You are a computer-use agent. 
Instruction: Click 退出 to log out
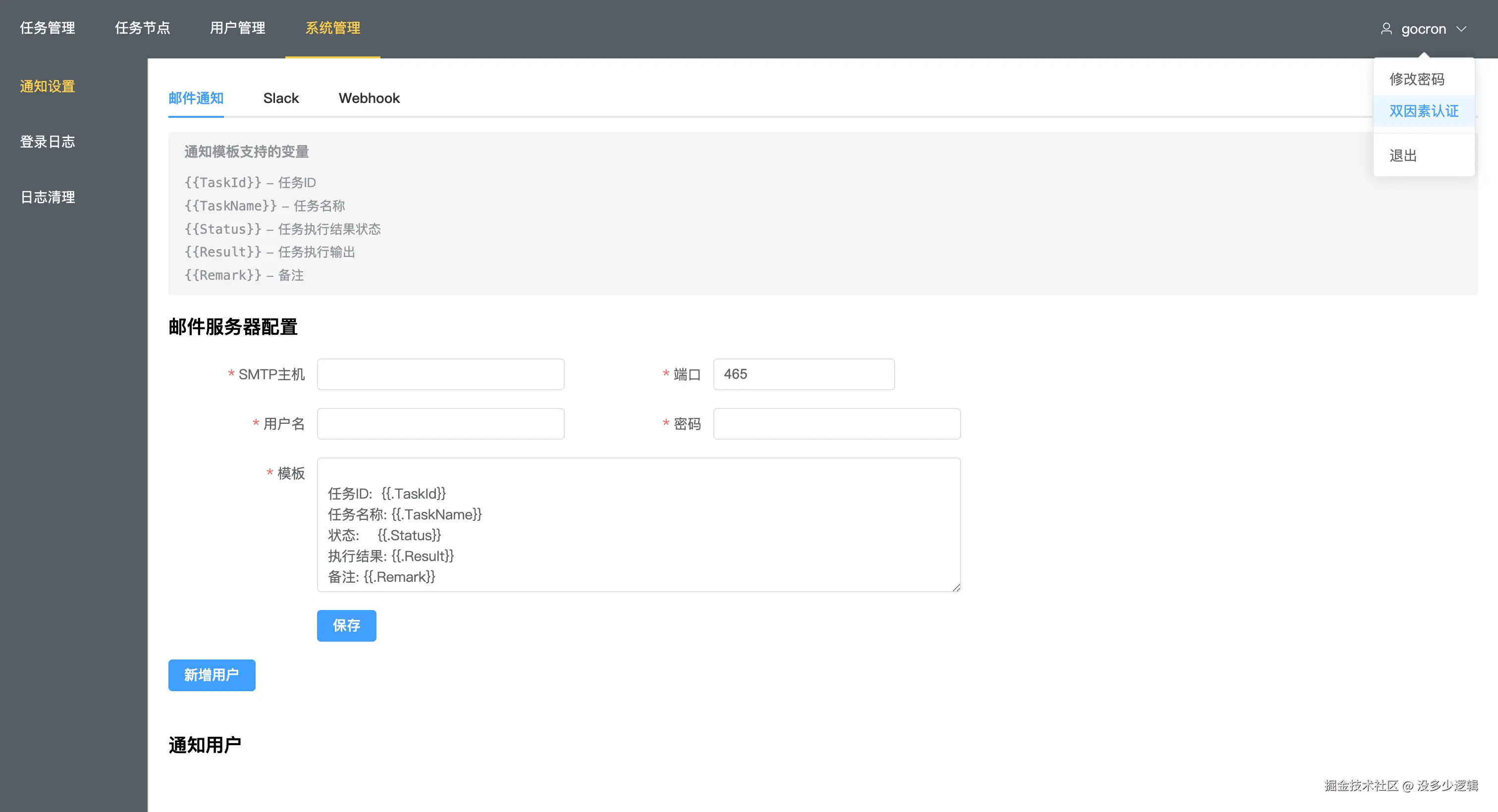coord(1402,155)
